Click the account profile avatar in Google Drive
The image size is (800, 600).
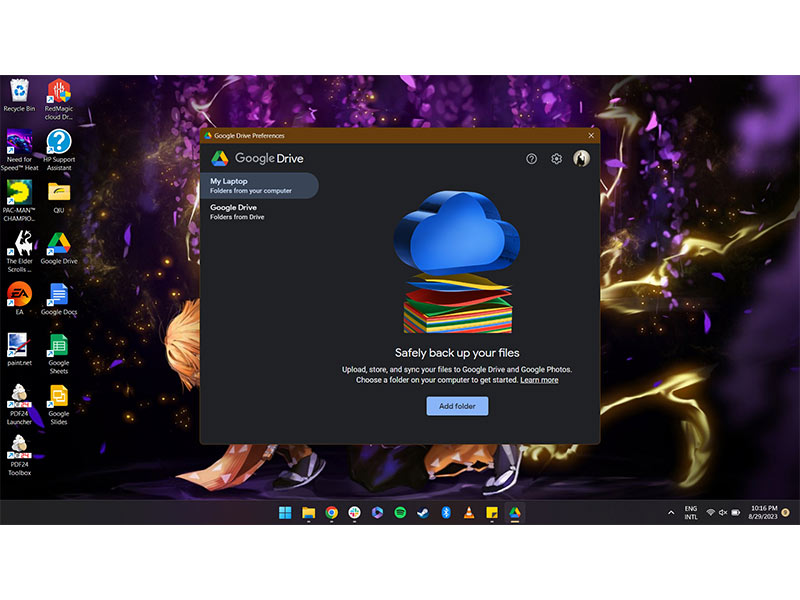pos(581,158)
